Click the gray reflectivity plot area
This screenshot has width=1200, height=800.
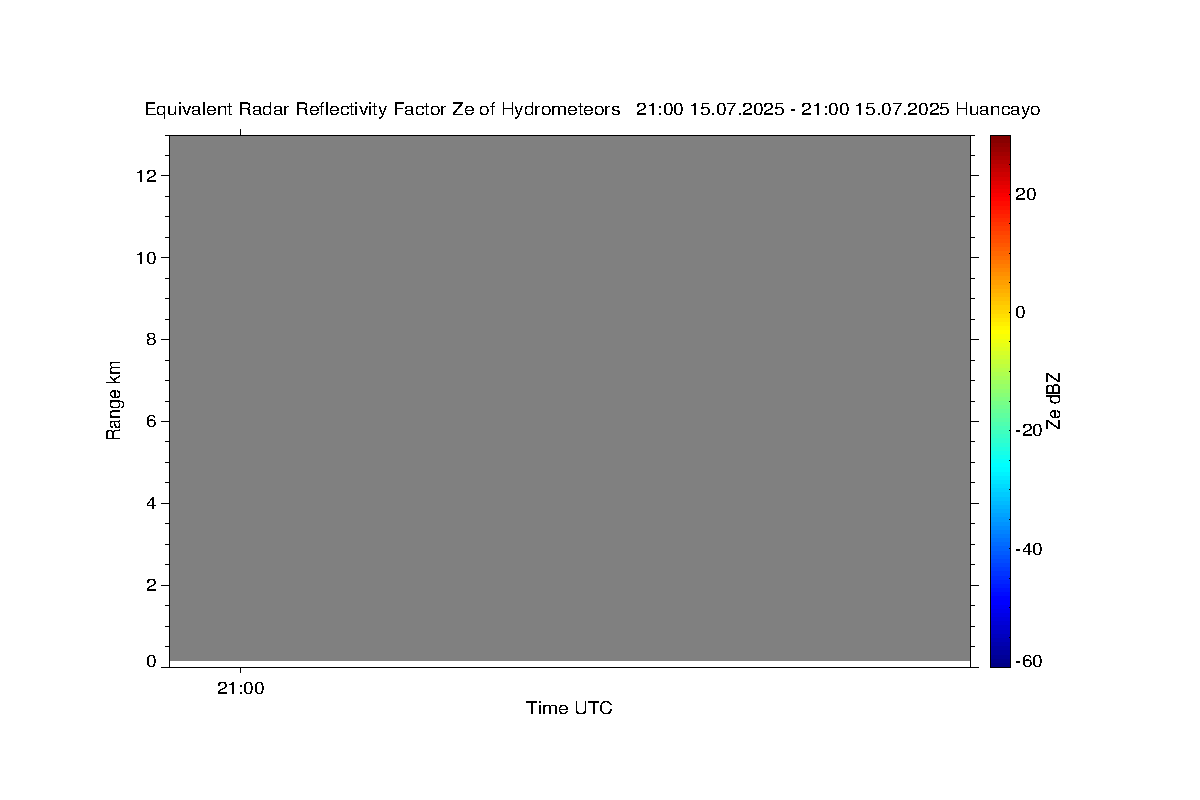570,398
